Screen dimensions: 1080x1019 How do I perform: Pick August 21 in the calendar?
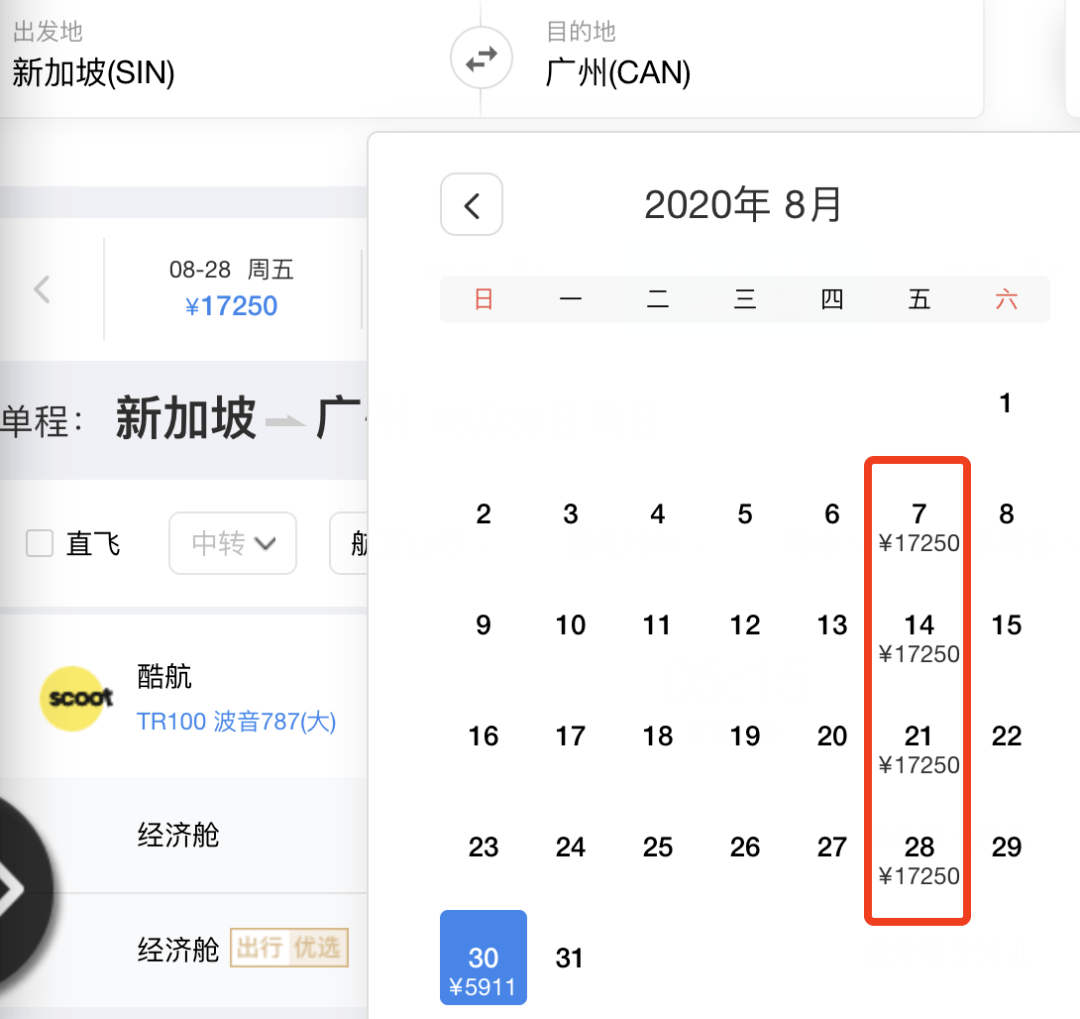(919, 749)
